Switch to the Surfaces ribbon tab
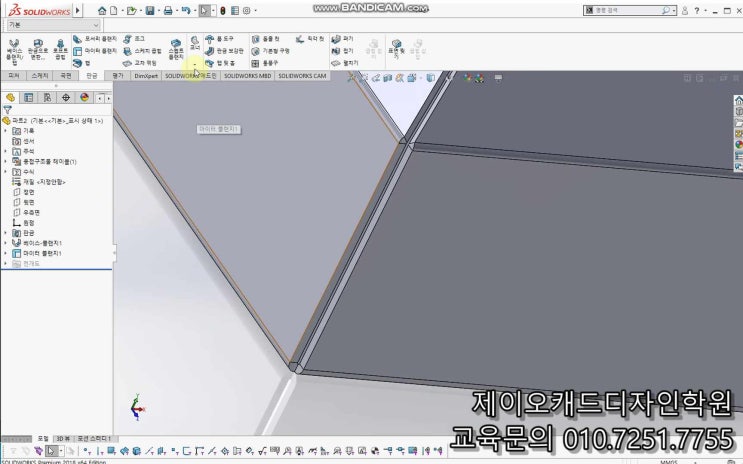 [x=66, y=76]
